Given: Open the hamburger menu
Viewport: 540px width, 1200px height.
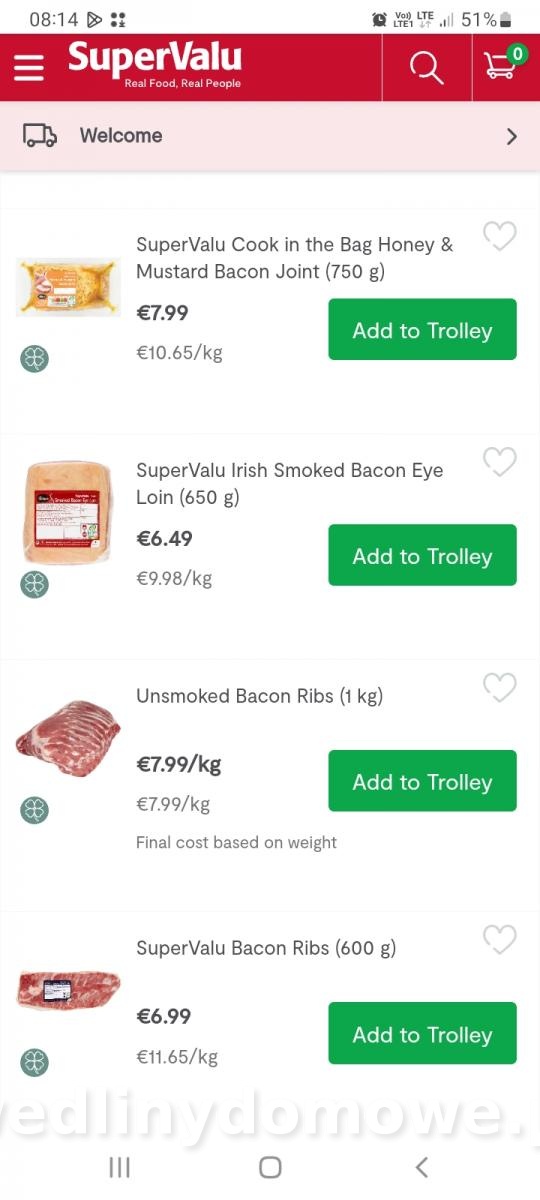Looking at the screenshot, I should tap(29, 67).
